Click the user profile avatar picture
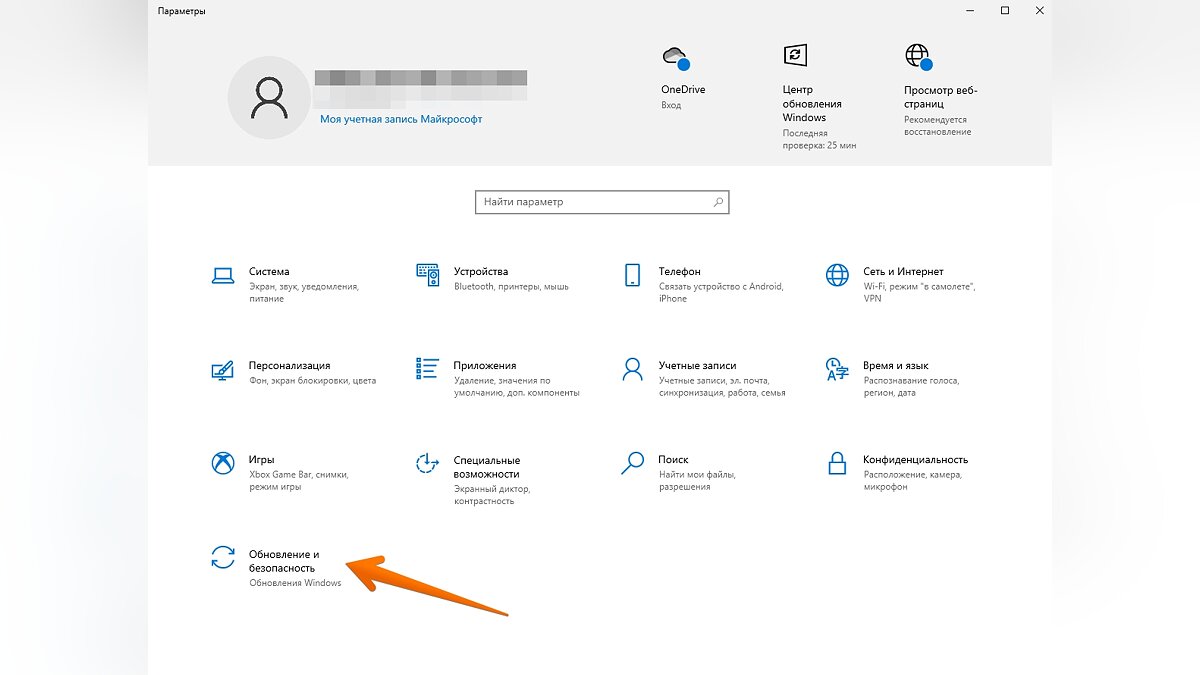The image size is (1200, 675). [267, 97]
